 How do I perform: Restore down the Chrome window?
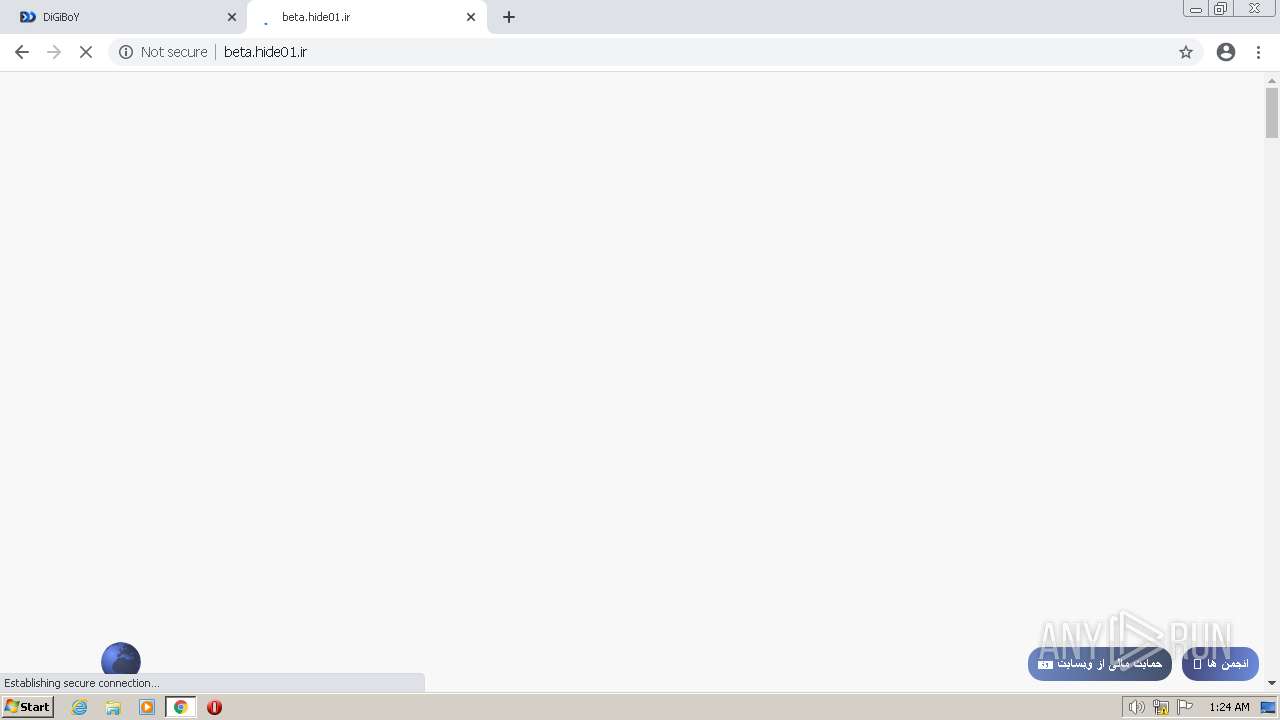point(1221,9)
